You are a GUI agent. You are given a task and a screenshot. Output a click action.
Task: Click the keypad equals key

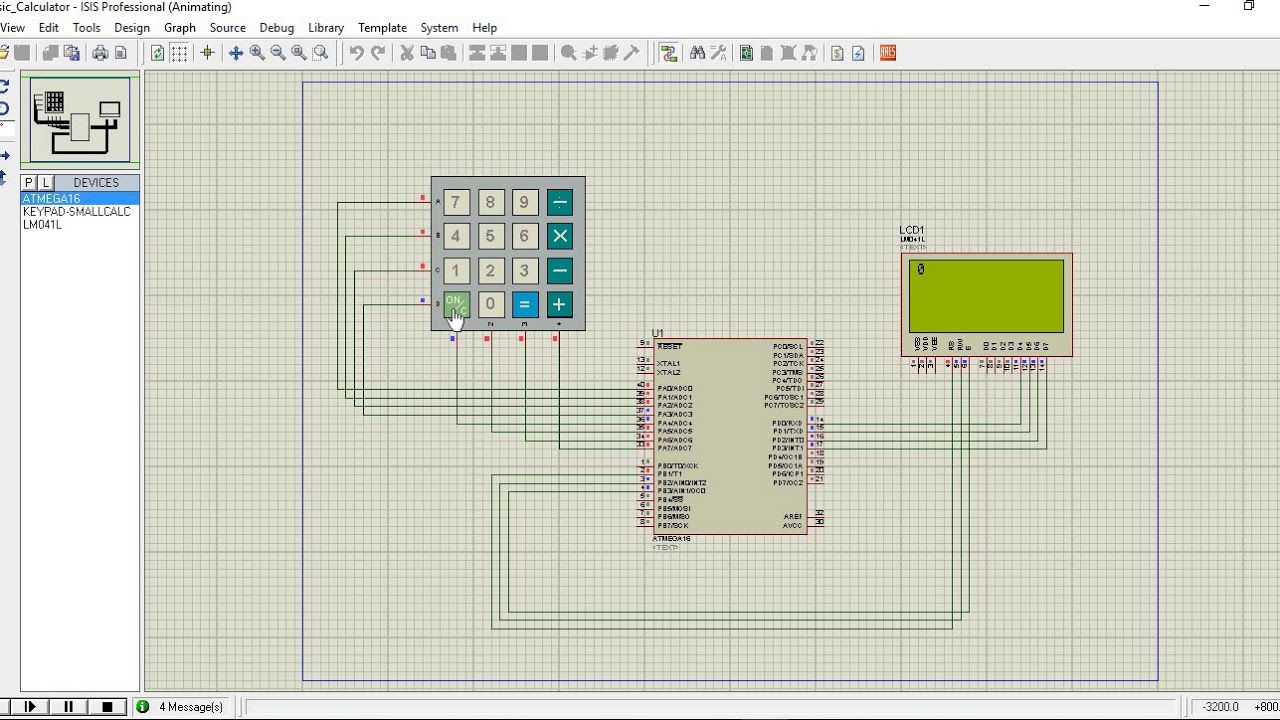(524, 305)
